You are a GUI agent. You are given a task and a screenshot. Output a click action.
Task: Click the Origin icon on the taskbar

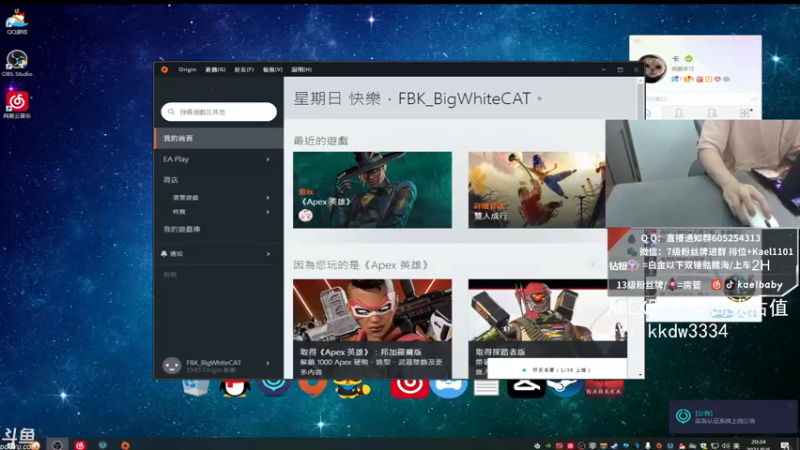[x=125, y=445]
